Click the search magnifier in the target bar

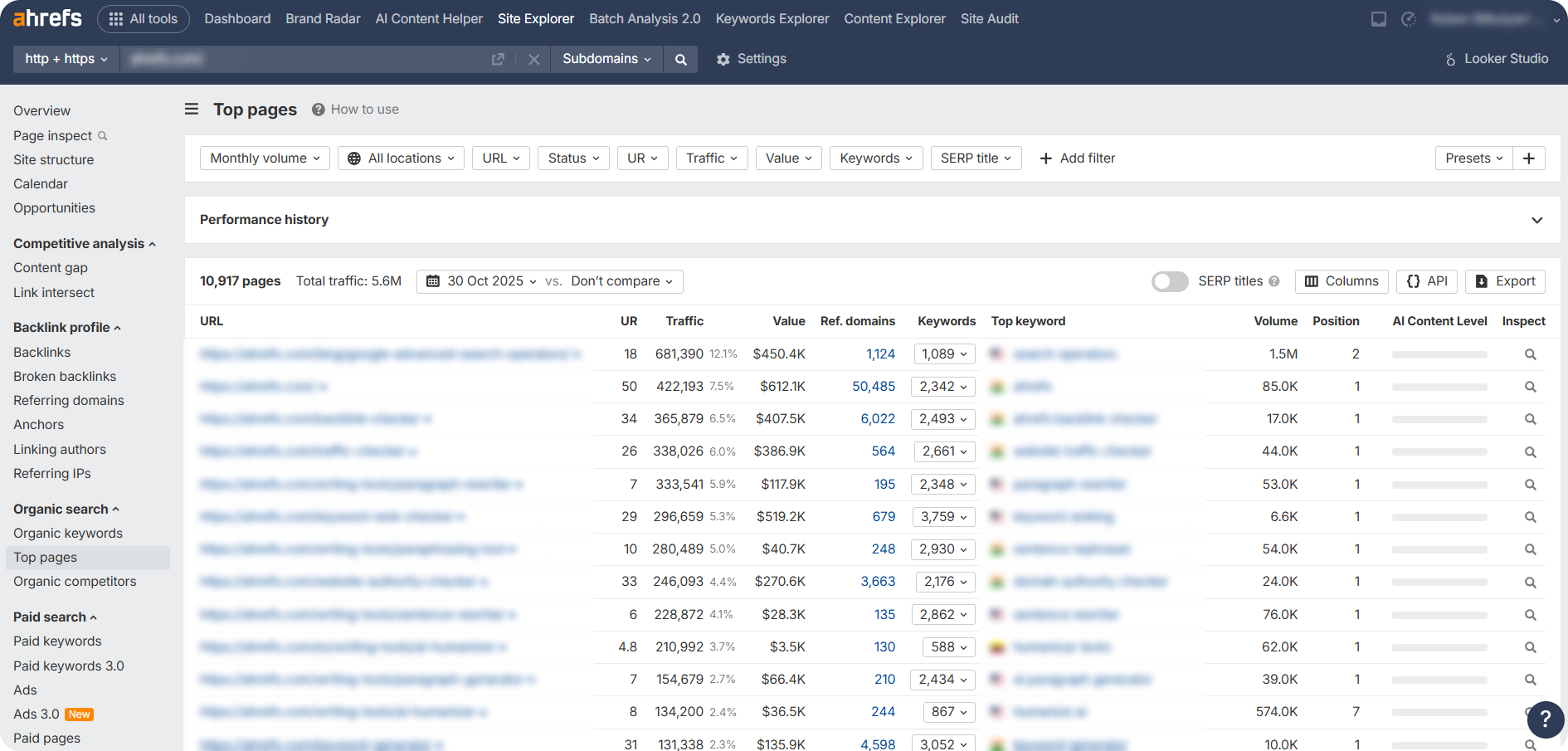(680, 59)
